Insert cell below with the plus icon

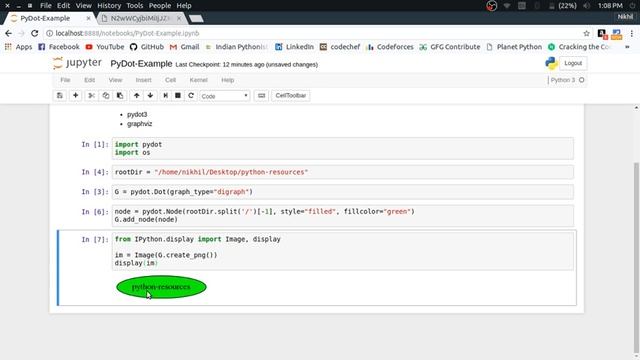click(76, 96)
